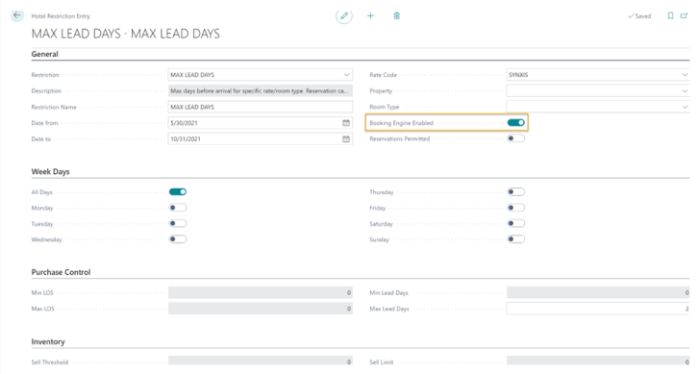The width and height of the screenshot is (700, 374).
Task: Click the trash delete icon
Action: point(396,16)
